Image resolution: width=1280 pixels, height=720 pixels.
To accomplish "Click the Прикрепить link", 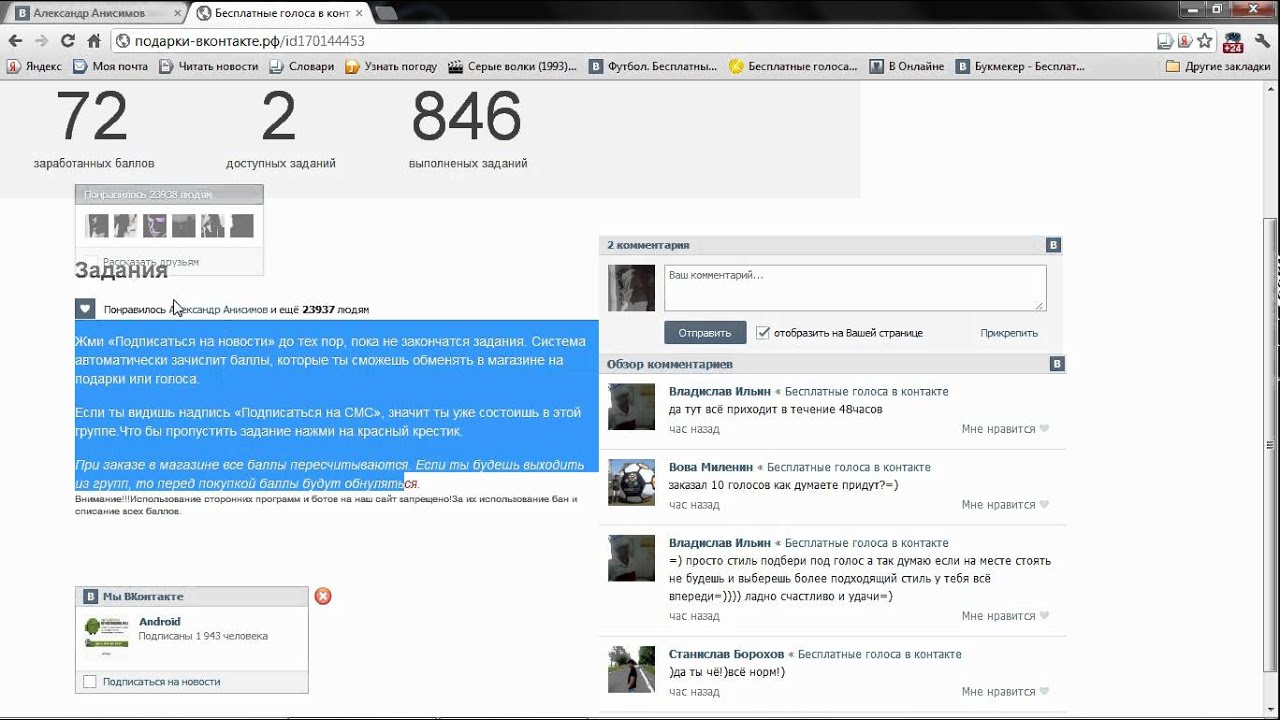I will coord(1009,333).
